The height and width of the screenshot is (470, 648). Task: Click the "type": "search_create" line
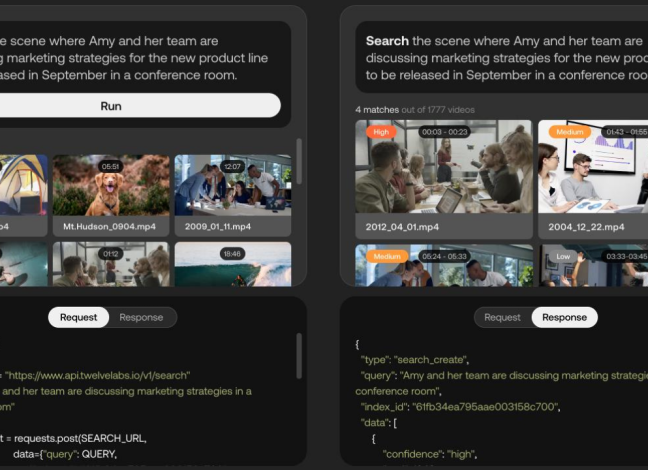(x=415, y=360)
